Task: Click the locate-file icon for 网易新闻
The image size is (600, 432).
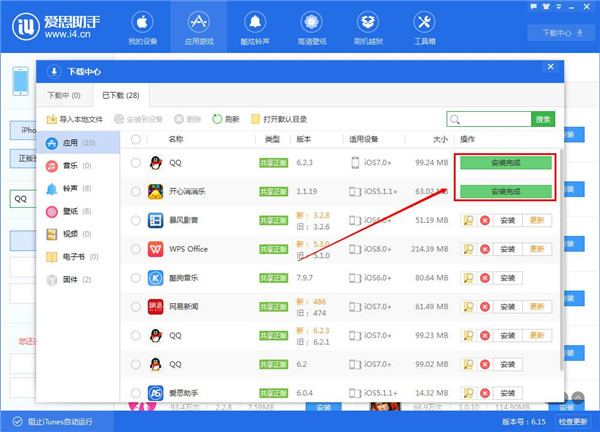Action: [x=468, y=306]
